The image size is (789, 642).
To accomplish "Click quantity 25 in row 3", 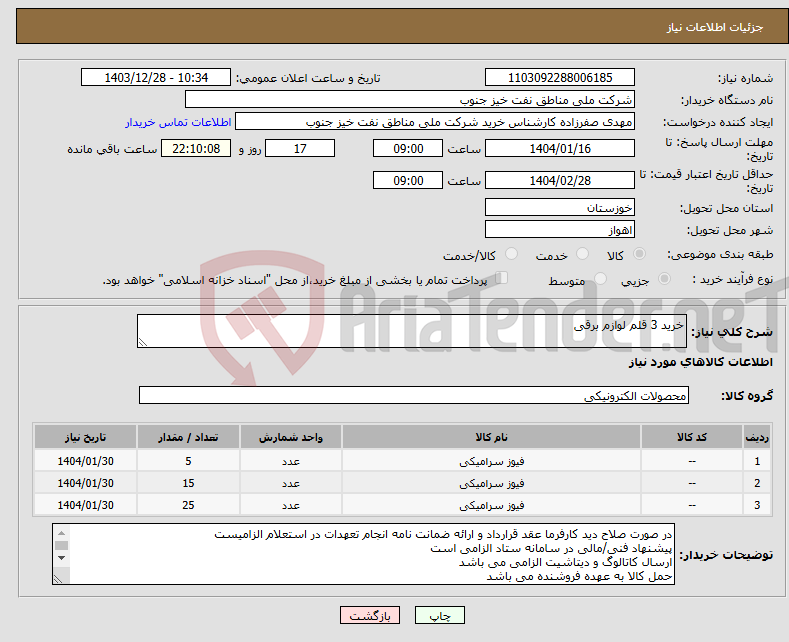I will click(x=188, y=505).
